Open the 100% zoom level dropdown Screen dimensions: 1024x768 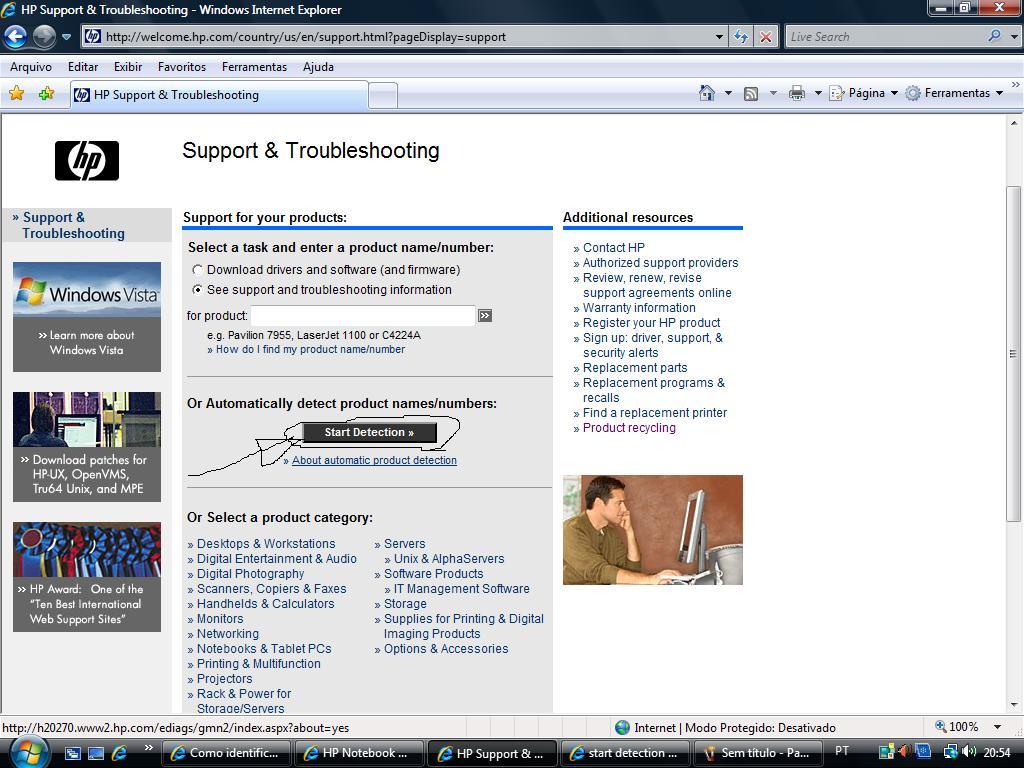[998, 727]
